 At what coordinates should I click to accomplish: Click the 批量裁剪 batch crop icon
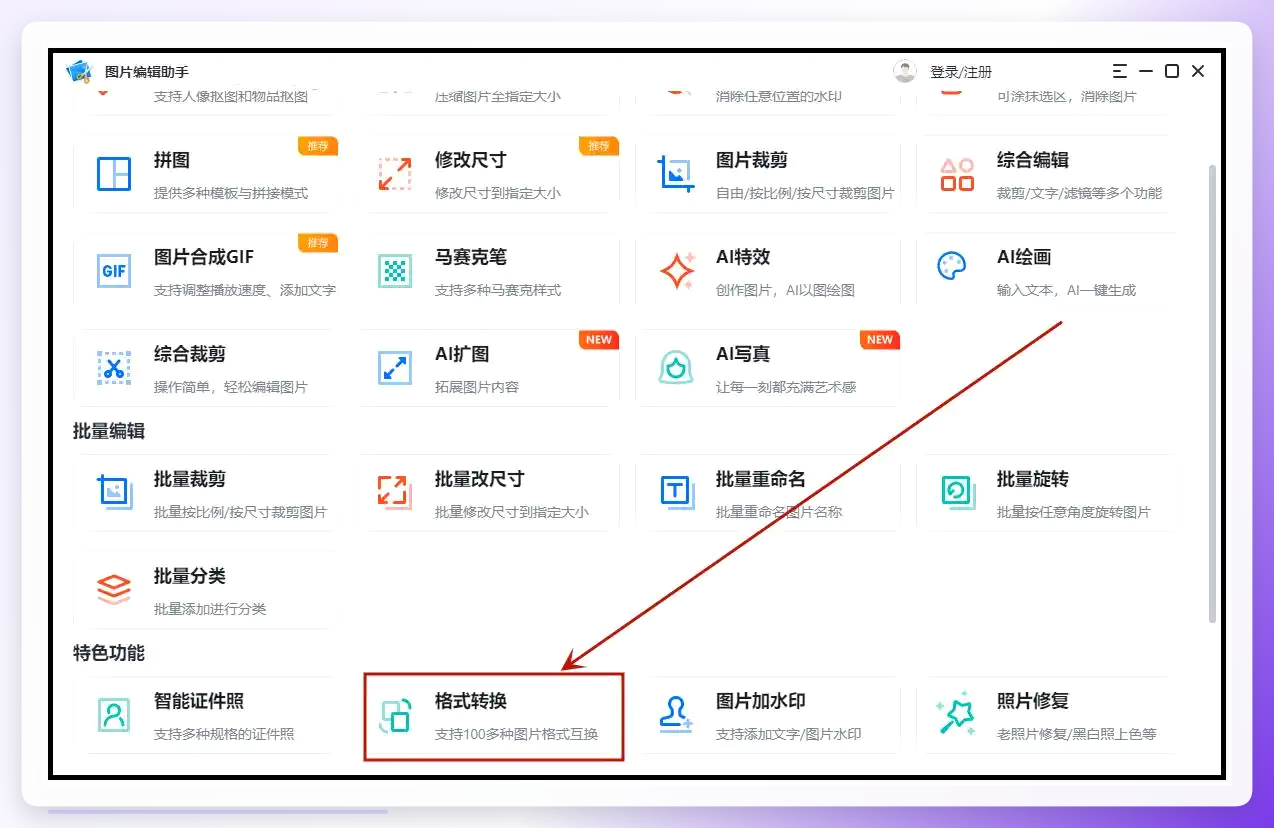coord(114,492)
